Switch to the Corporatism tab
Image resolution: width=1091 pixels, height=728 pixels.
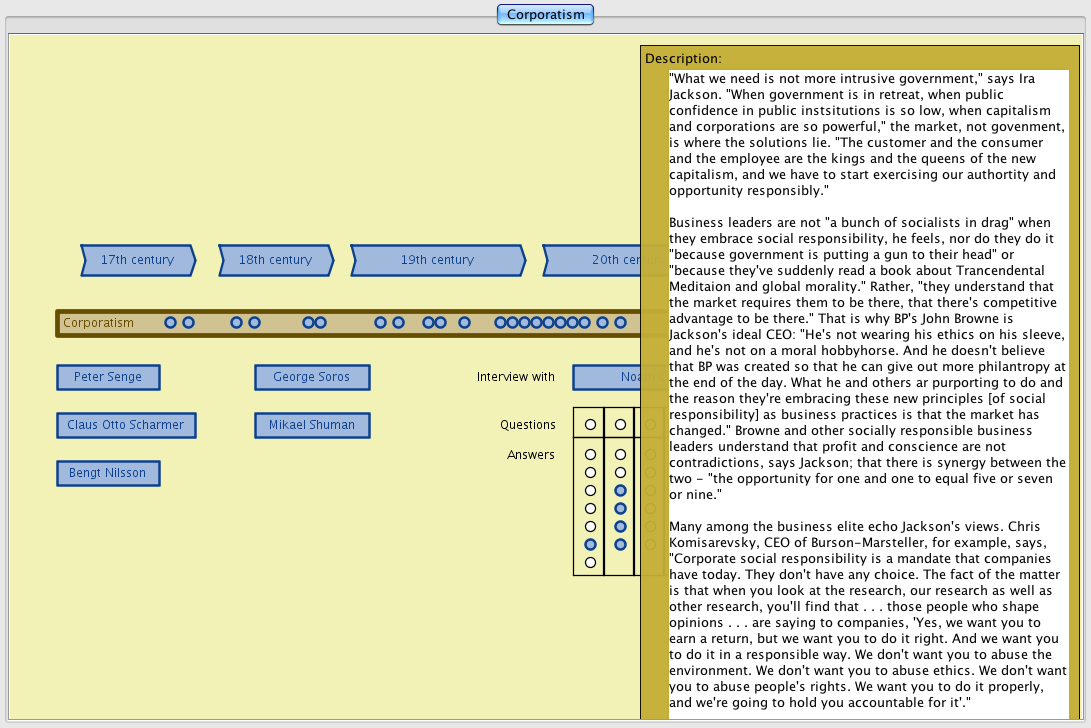(x=545, y=14)
